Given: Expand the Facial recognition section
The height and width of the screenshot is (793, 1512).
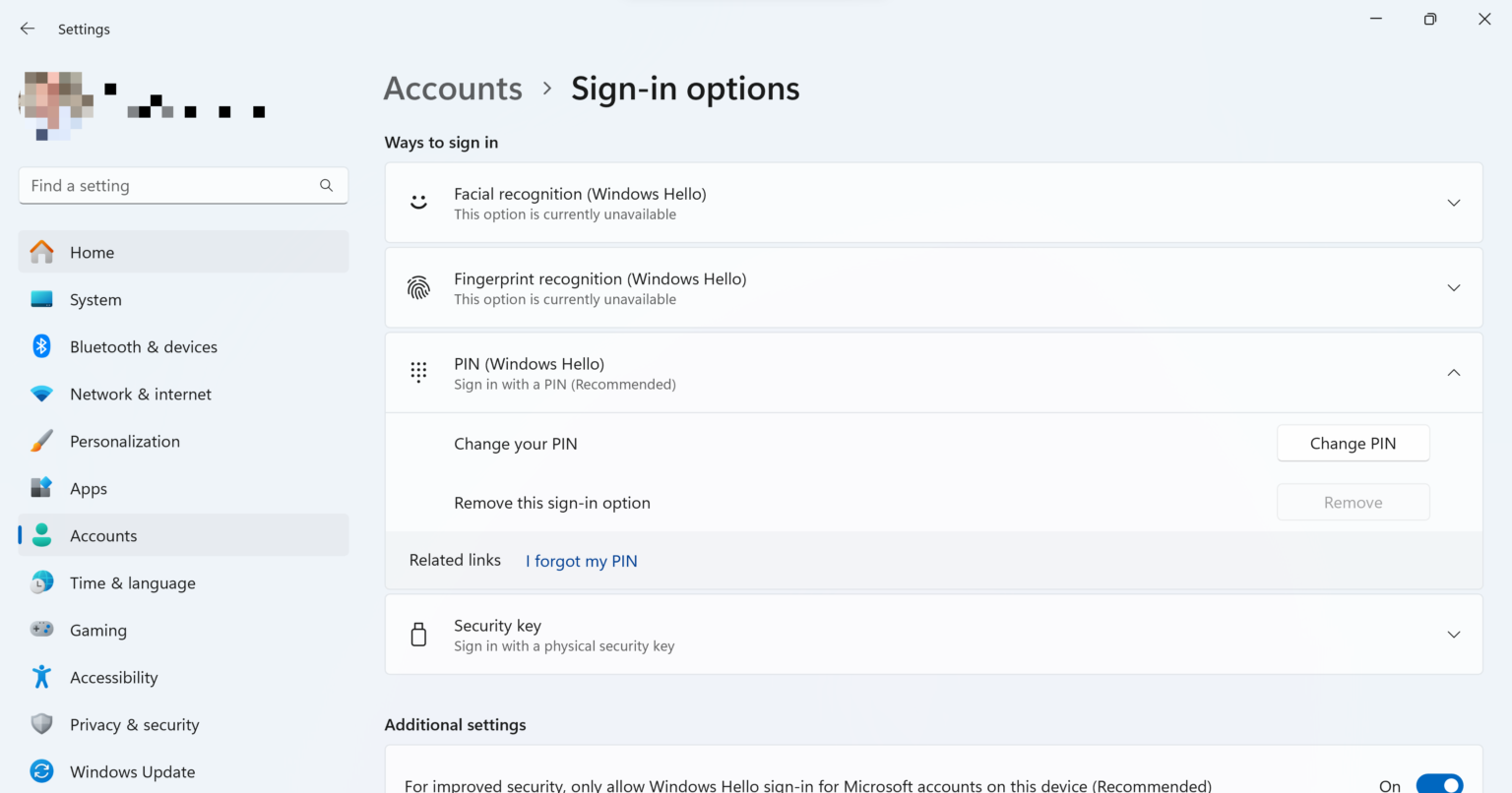Looking at the screenshot, I should (x=1454, y=203).
